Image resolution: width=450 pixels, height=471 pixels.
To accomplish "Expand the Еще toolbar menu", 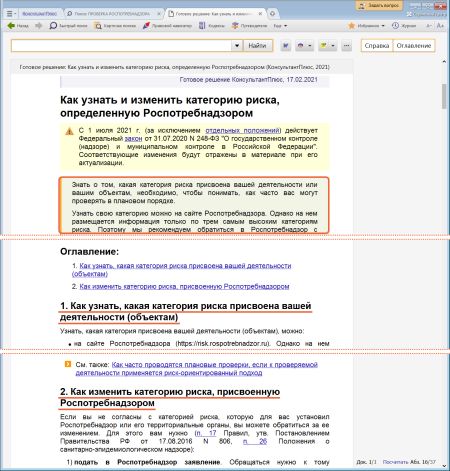I will tap(280, 26).
